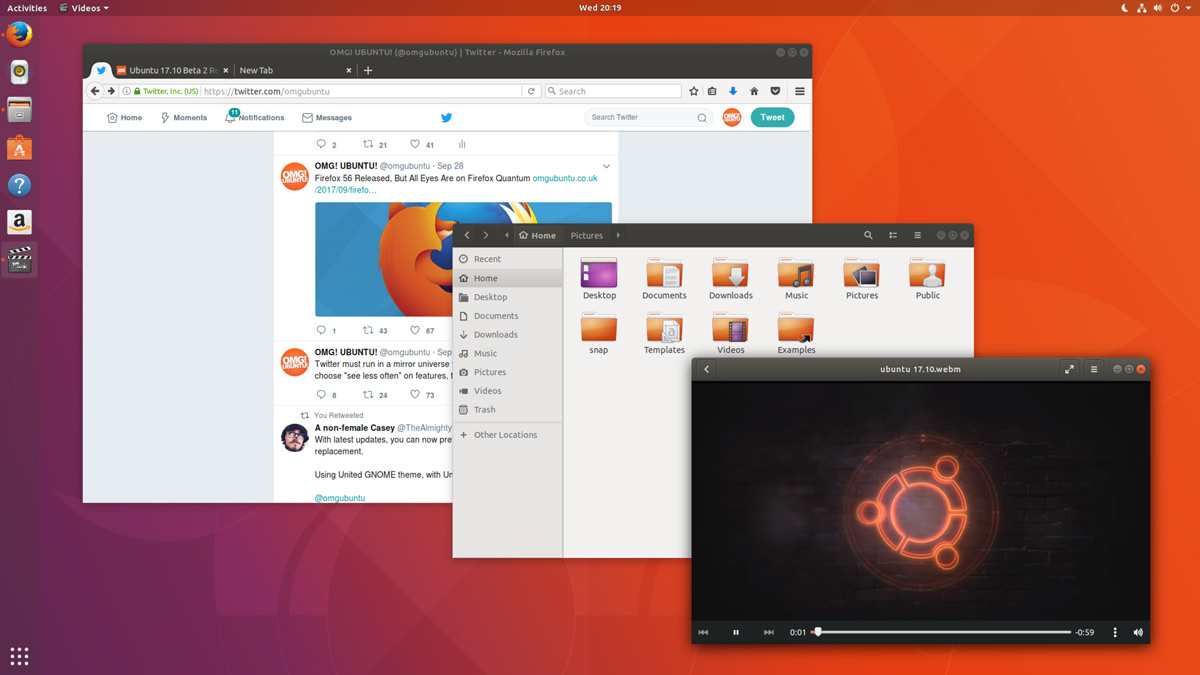Click the fullscreen icon in the video player

coord(1070,368)
